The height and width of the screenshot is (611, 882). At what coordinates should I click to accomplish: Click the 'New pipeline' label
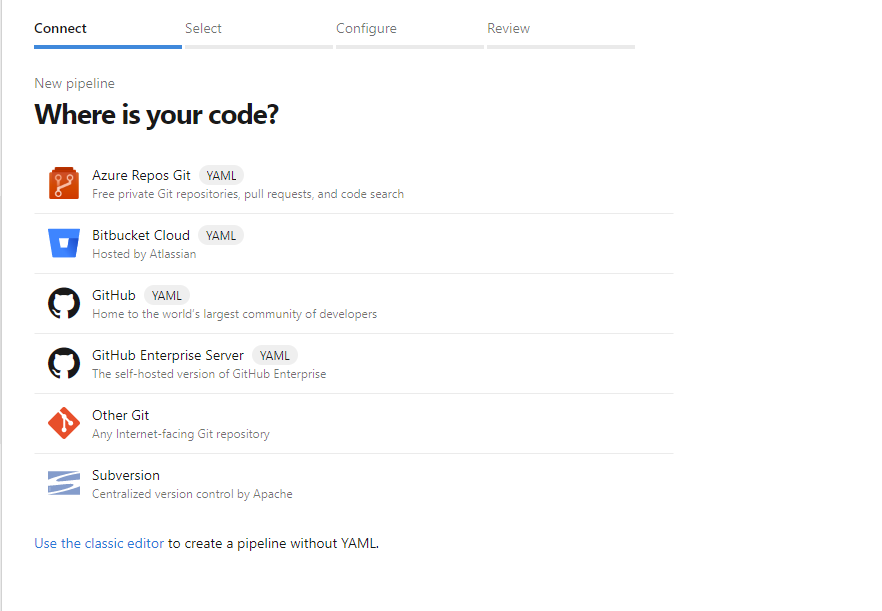click(74, 83)
